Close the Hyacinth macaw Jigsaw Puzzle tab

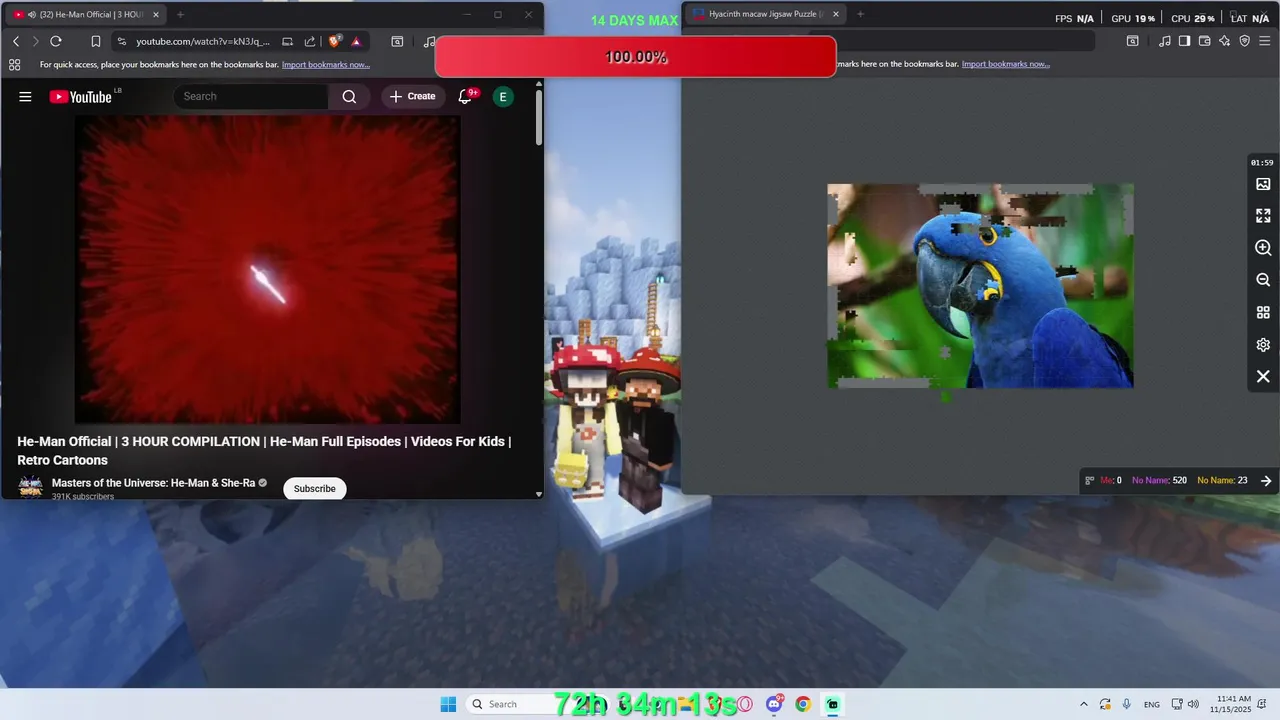tap(835, 15)
